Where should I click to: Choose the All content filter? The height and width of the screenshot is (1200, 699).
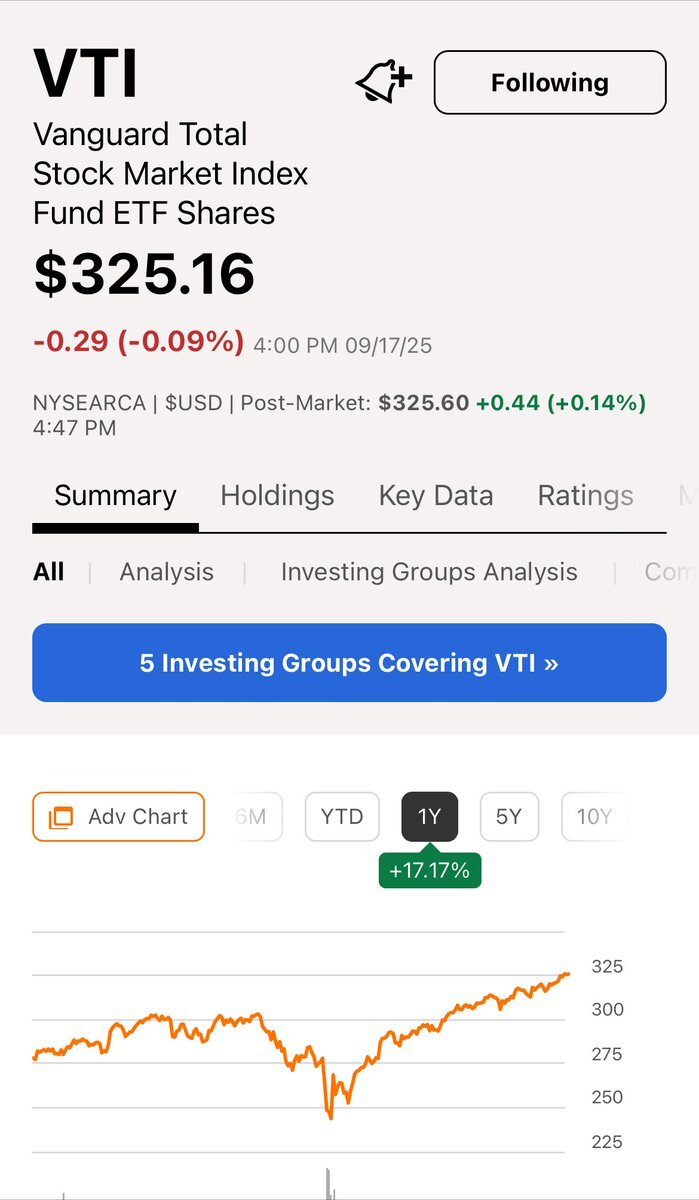(48, 572)
